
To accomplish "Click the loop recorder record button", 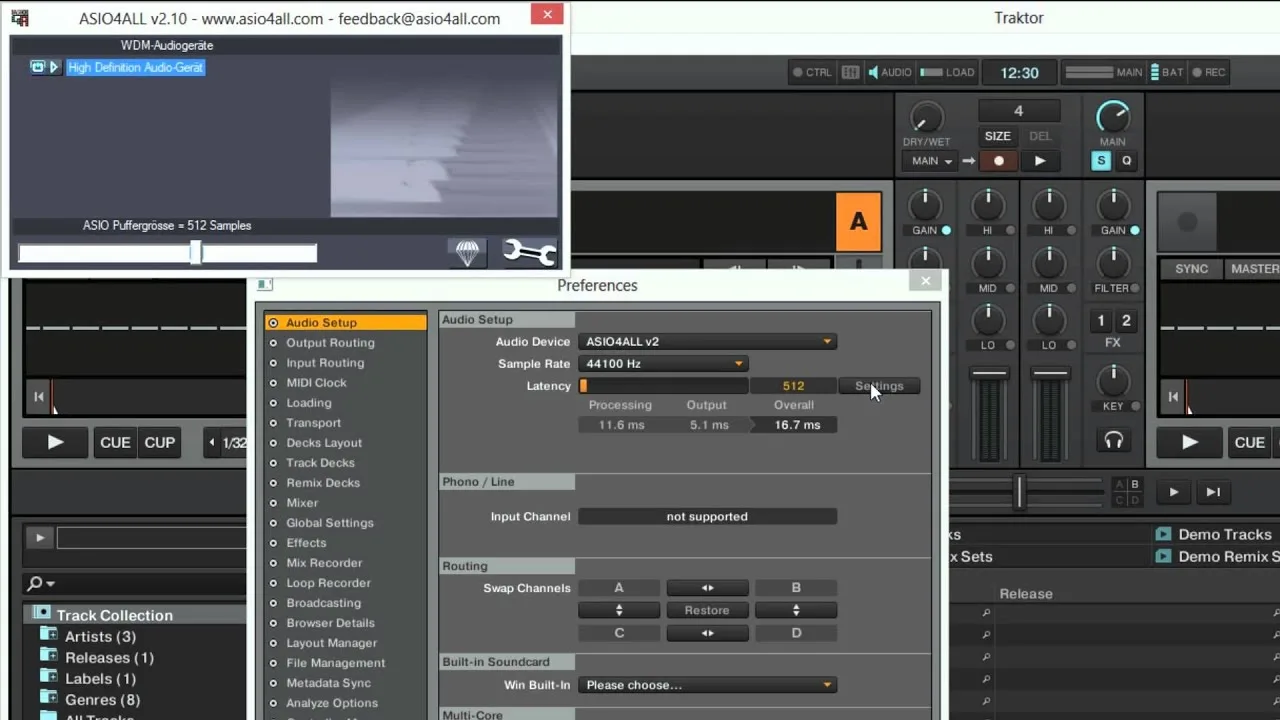I will (998, 161).
